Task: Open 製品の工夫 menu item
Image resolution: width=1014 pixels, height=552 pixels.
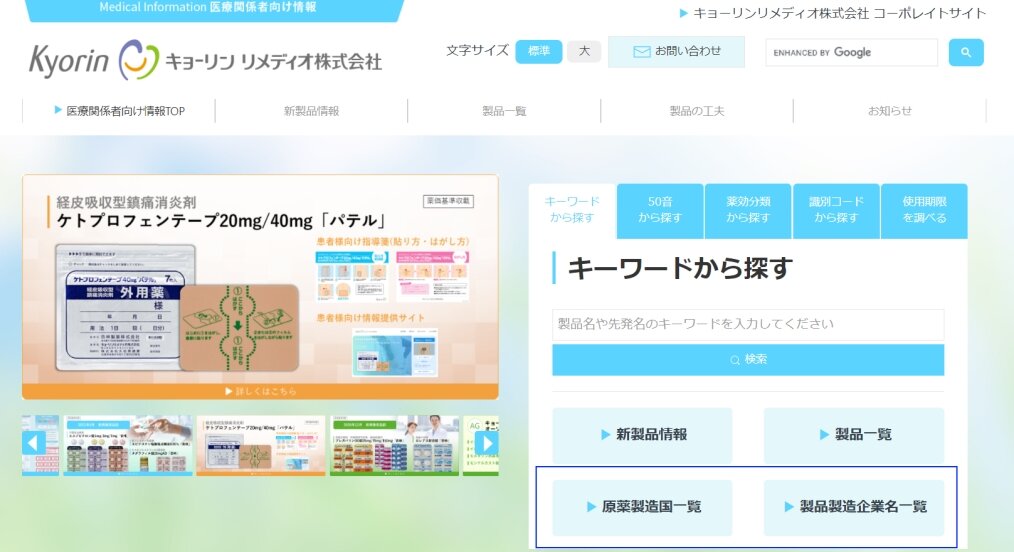Action: pyautogui.click(x=696, y=111)
